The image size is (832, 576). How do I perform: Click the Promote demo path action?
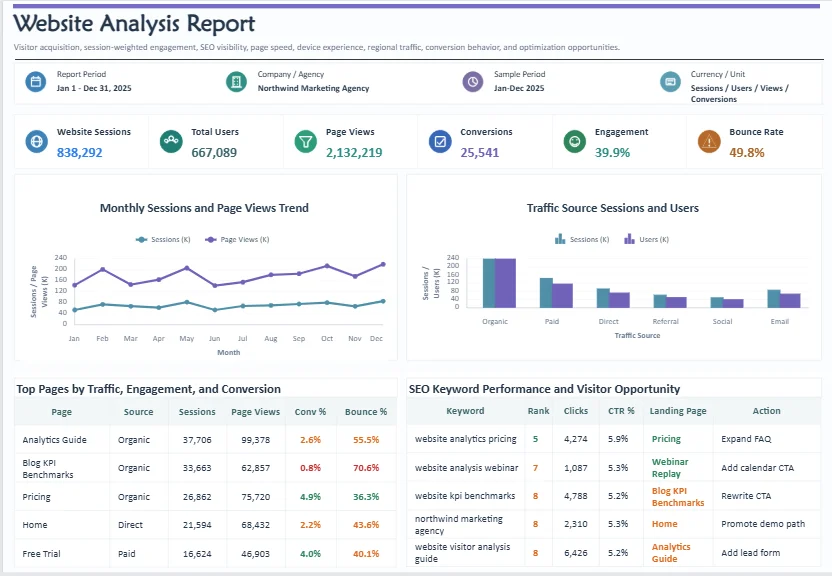pyautogui.click(x=762, y=523)
